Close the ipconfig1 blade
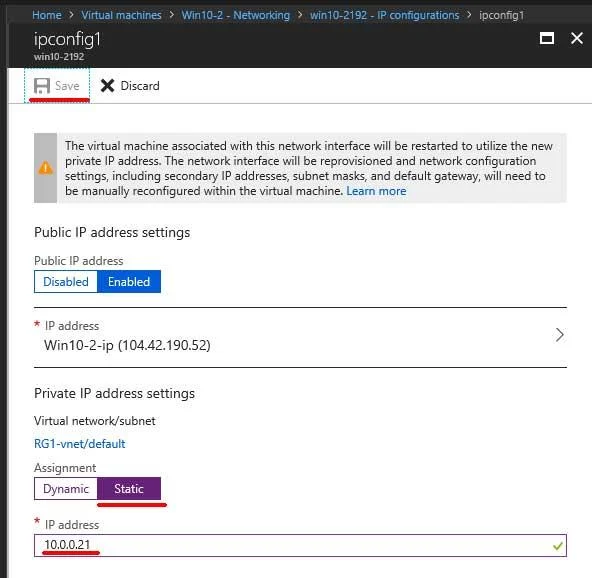 pyautogui.click(x=577, y=38)
